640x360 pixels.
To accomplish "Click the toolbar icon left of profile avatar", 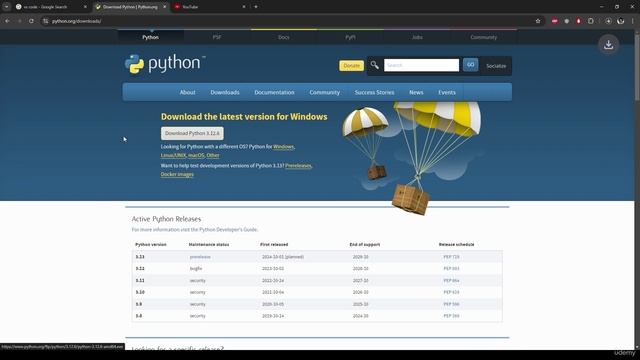I will pos(608,21).
